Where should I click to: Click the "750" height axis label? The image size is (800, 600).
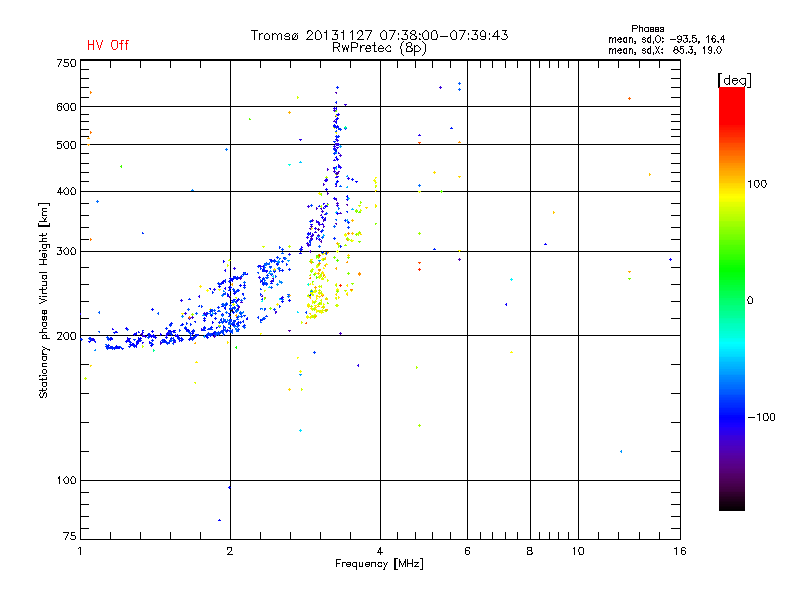(66, 63)
